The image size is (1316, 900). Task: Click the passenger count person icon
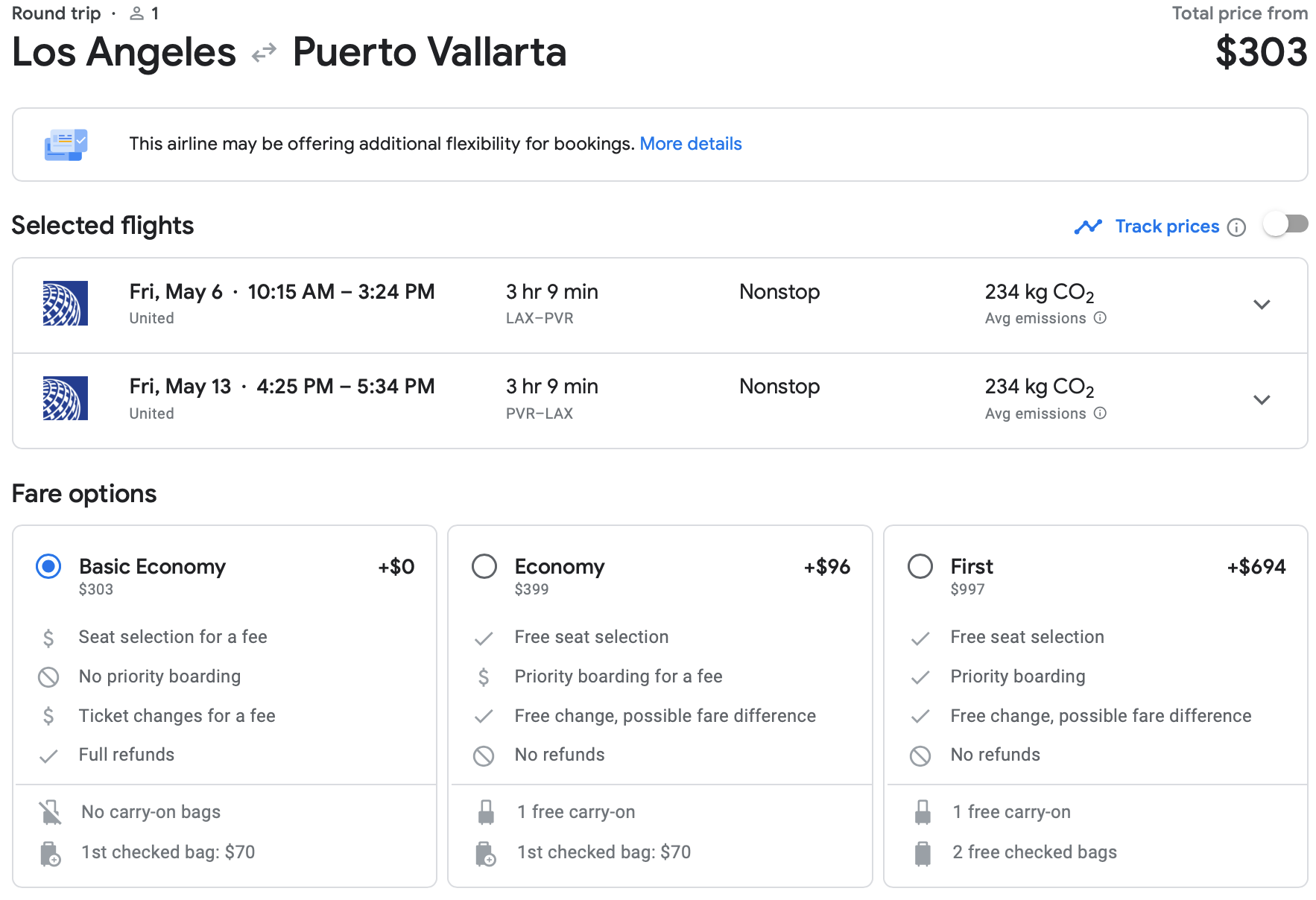[x=136, y=13]
